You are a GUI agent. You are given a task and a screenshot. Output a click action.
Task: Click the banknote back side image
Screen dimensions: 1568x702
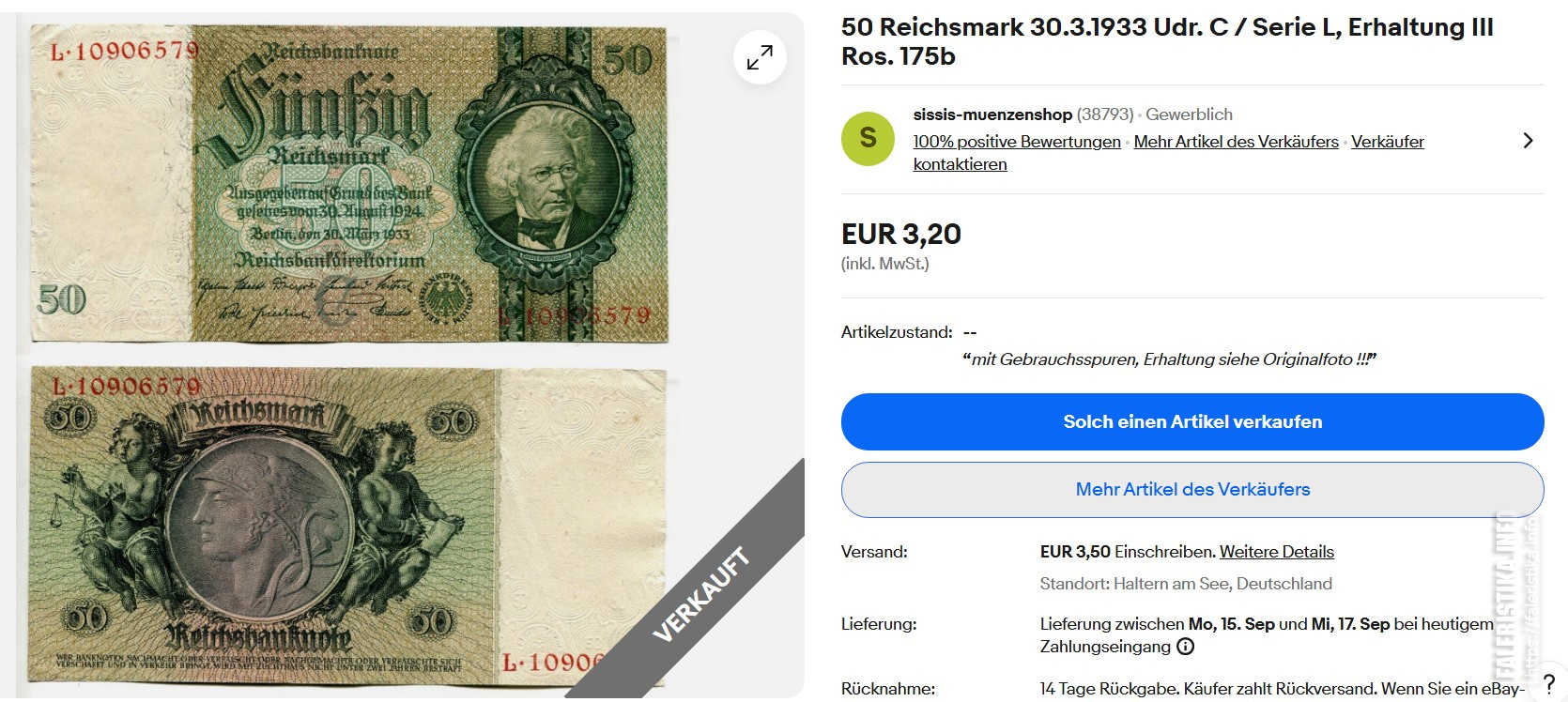coord(347,525)
